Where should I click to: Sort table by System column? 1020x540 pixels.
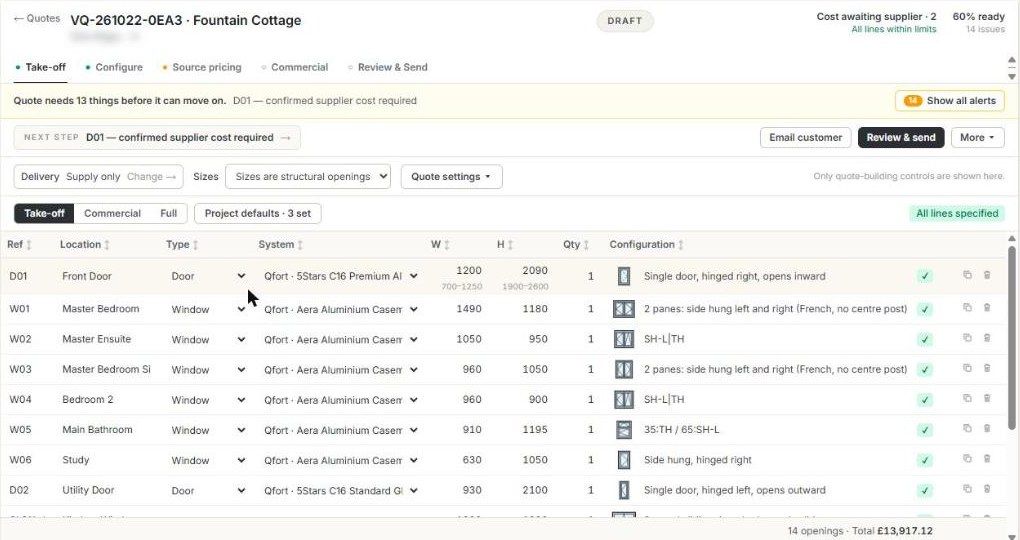(x=281, y=245)
